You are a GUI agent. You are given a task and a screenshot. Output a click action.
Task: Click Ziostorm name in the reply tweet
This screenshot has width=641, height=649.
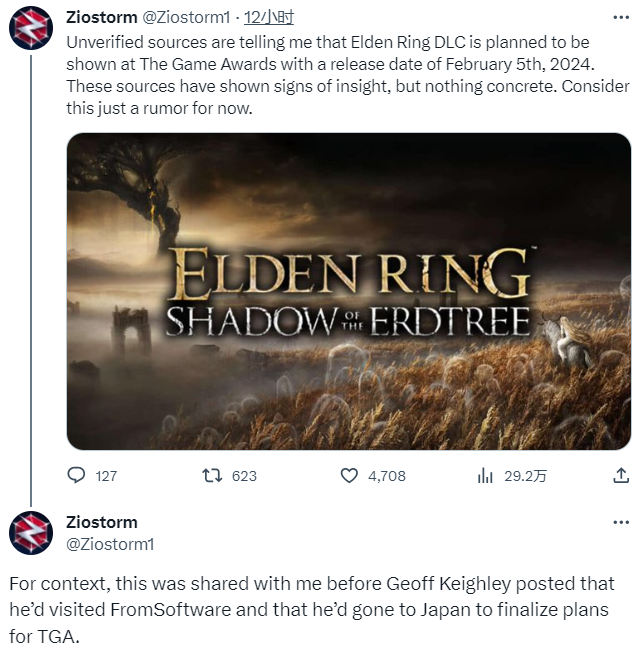(x=102, y=522)
